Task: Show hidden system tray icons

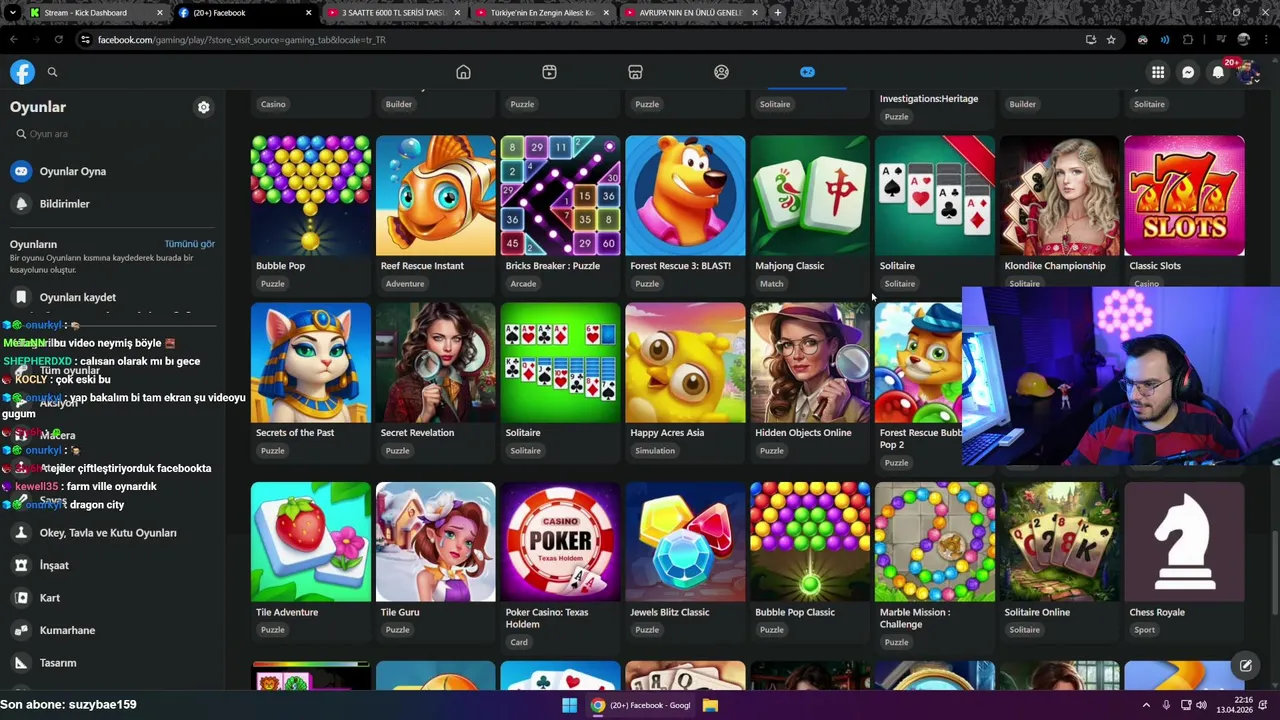Action: pyautogui.click(x=1146, y=705)
